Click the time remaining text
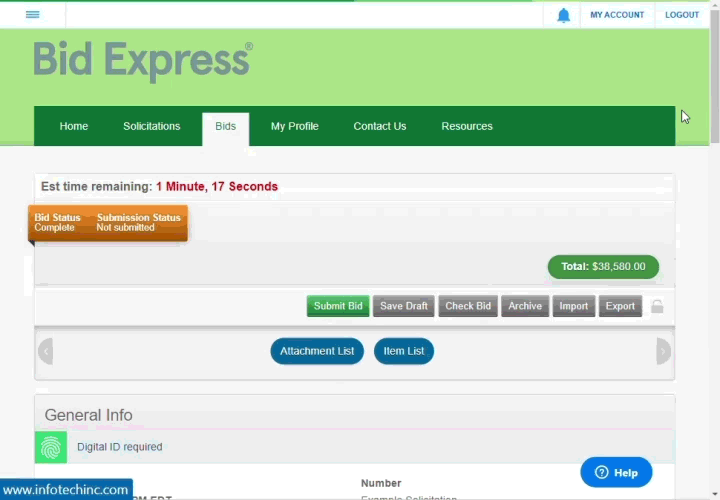Viewport: 720px width, 500px height. (159, 186)
